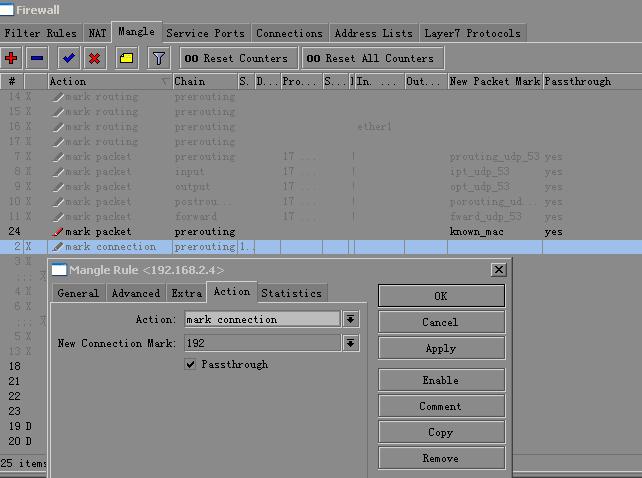Select dynamic rule 19 D
Viewport: 642px width, 478px height.
click(x=20, y=426)
